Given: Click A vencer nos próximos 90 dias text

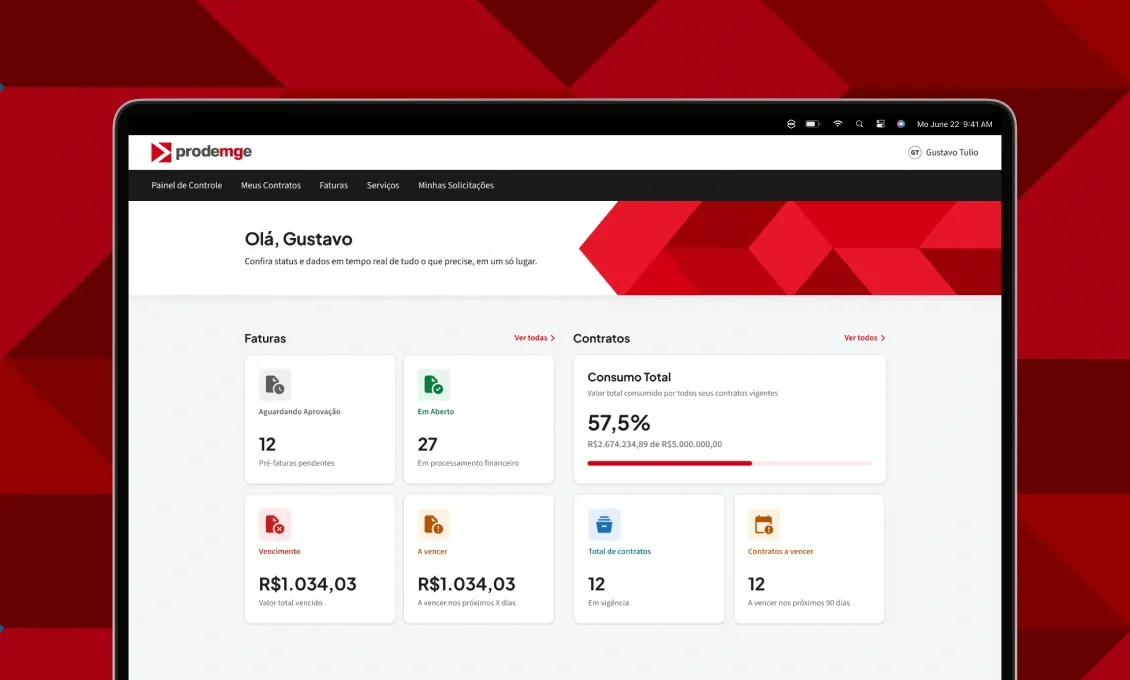Looking at the screenshot, I should point(798,603).
